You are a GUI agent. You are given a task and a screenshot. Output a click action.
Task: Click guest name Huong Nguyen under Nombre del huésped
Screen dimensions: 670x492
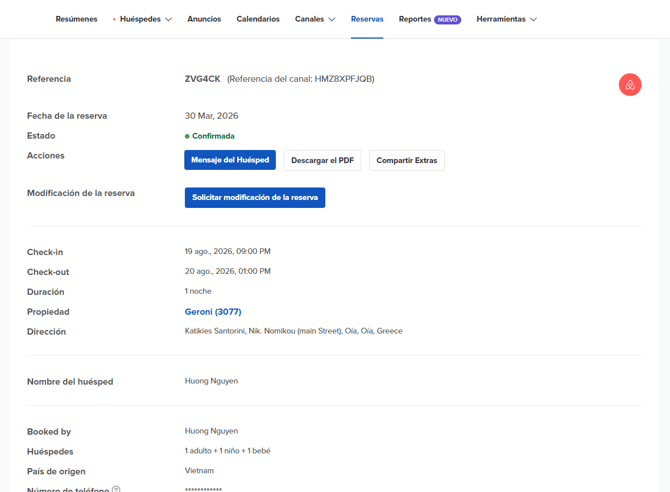pos(211,381)
